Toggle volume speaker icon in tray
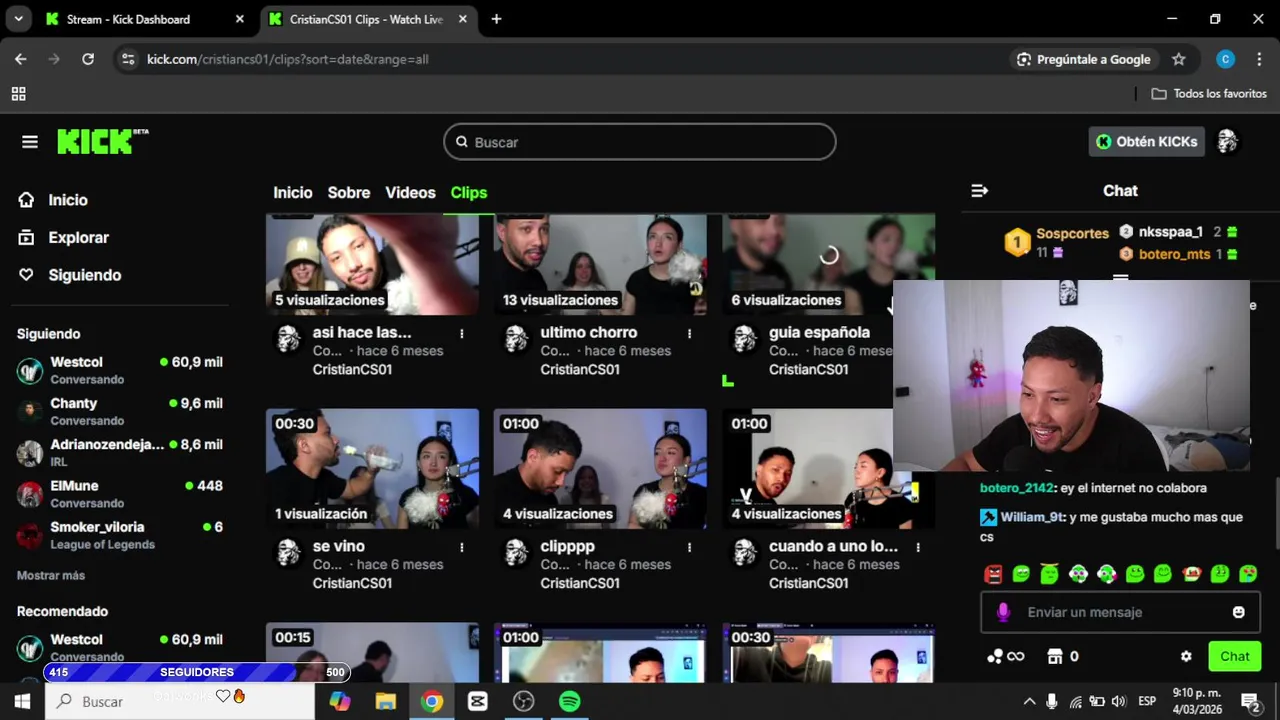Viewport: 1280px width, 720px height. (x=1118, y=701)
